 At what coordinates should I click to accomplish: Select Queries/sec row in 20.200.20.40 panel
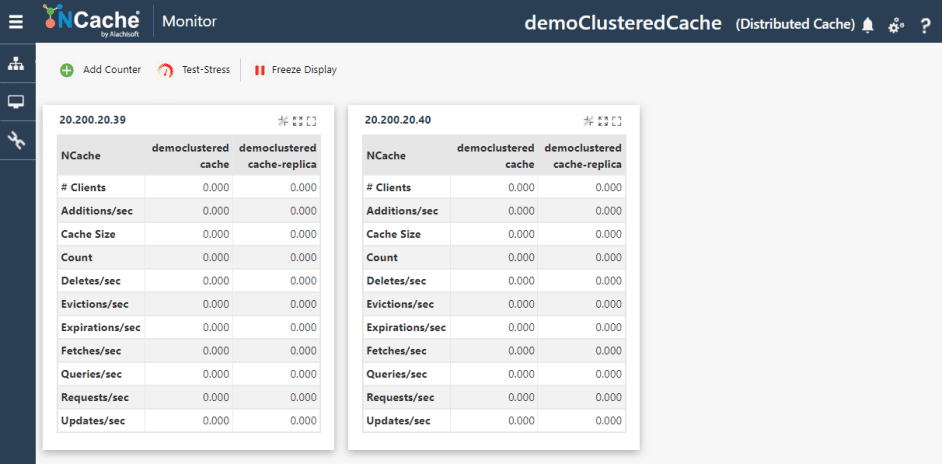494,374
